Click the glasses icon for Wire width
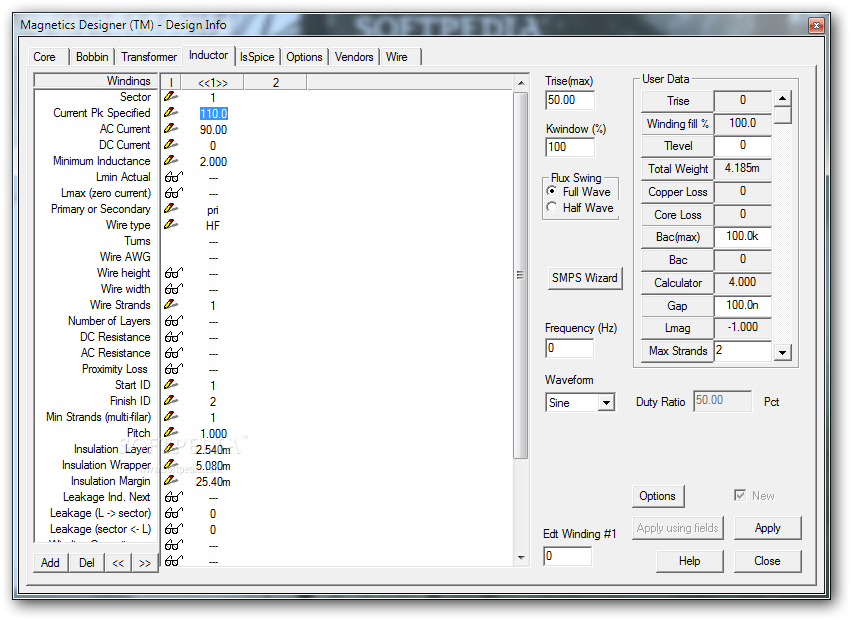Image resolution: width=851 pixels, height=620 pixels. [174, 289]
